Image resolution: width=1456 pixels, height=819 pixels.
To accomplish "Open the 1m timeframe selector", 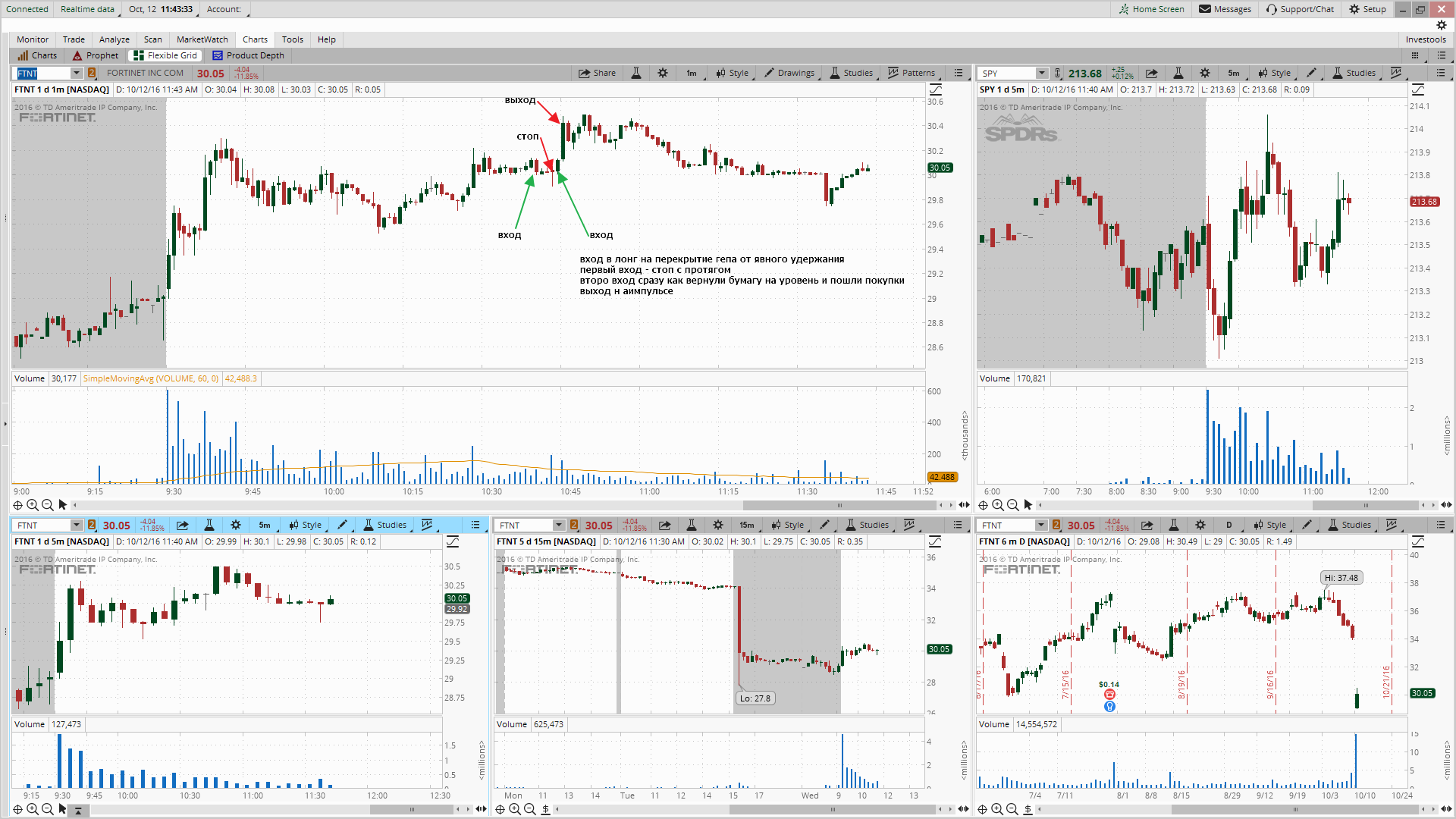I will 692,73.
